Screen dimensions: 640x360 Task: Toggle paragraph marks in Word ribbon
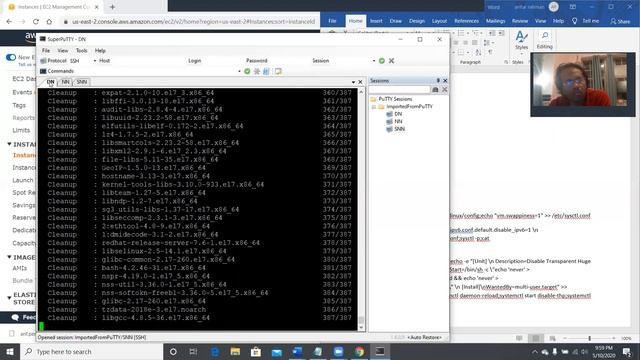490,52
